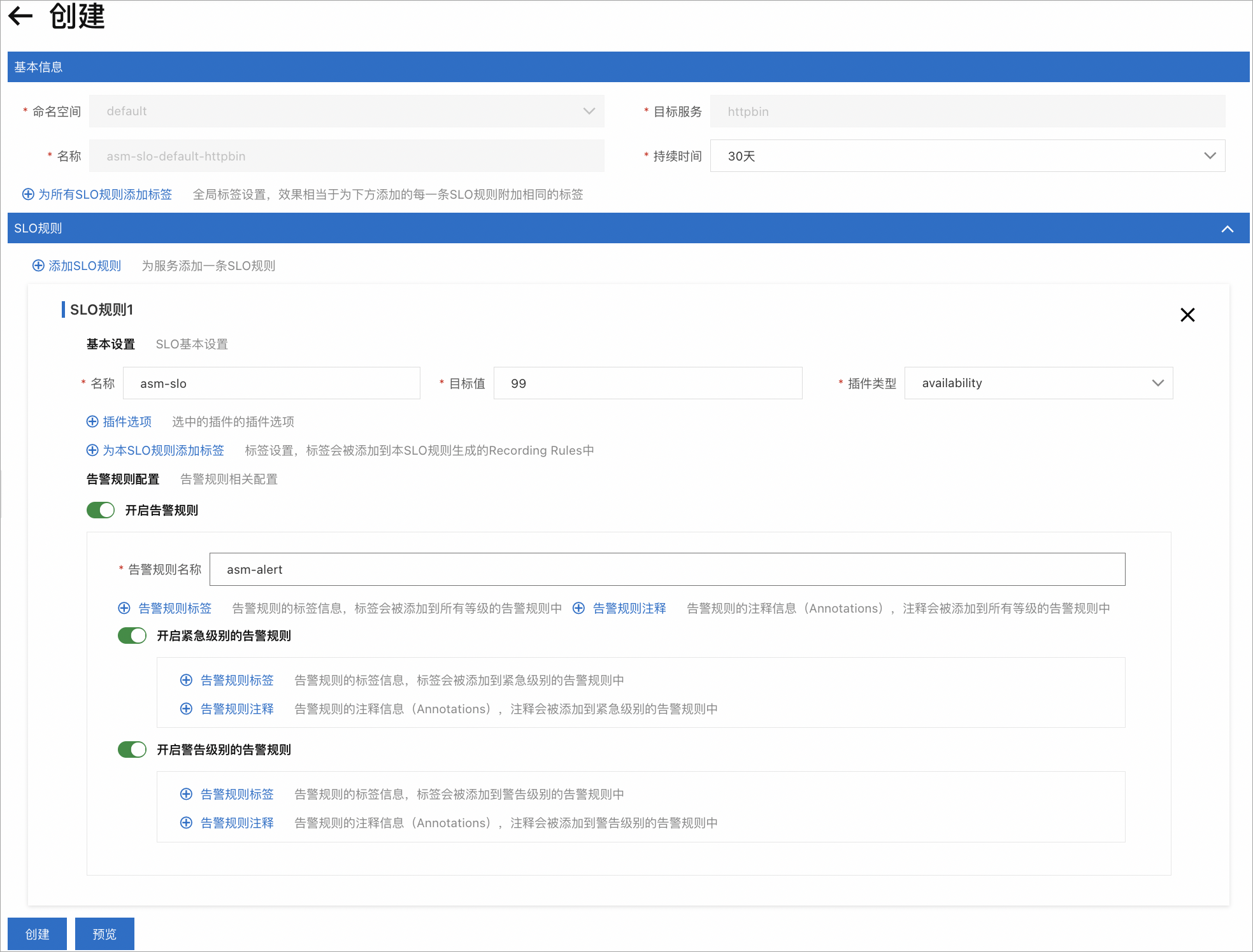The image size is (1253, 952).
Task: Click the 创建 button
Action: pyautogui.click(x=37, y=934)
